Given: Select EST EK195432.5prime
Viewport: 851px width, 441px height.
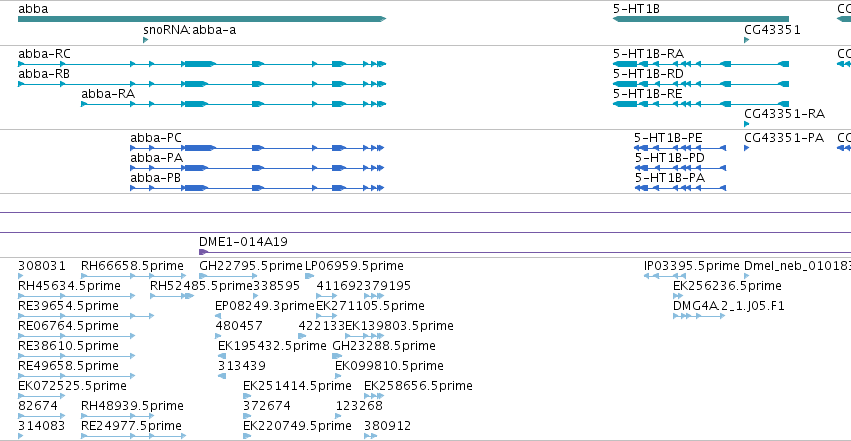Looking at the screenshot, I should pos(272,346).
